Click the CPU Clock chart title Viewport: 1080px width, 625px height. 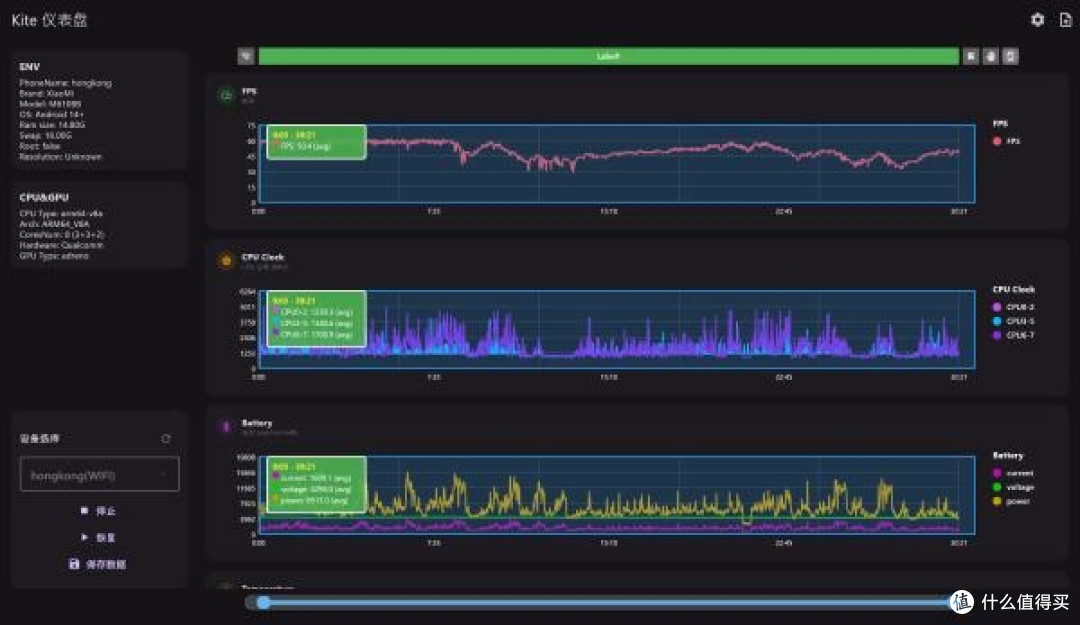(x=262, y=257)
